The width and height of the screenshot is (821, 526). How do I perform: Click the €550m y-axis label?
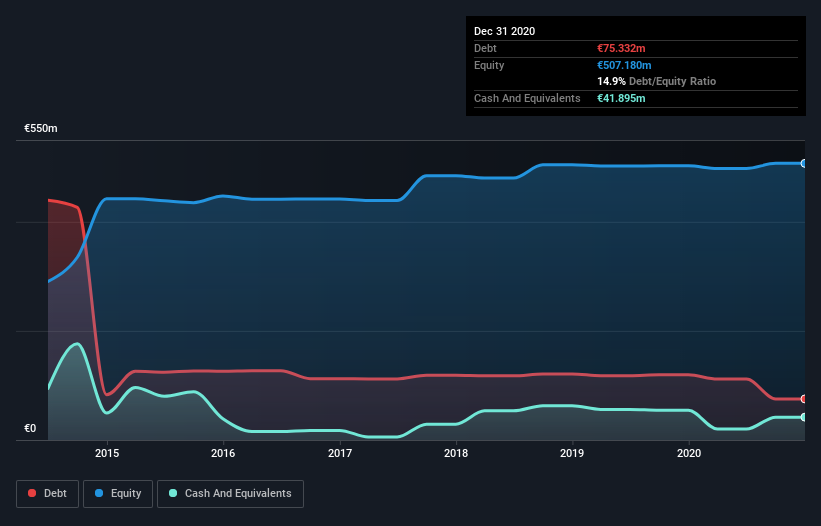[41, 128]
